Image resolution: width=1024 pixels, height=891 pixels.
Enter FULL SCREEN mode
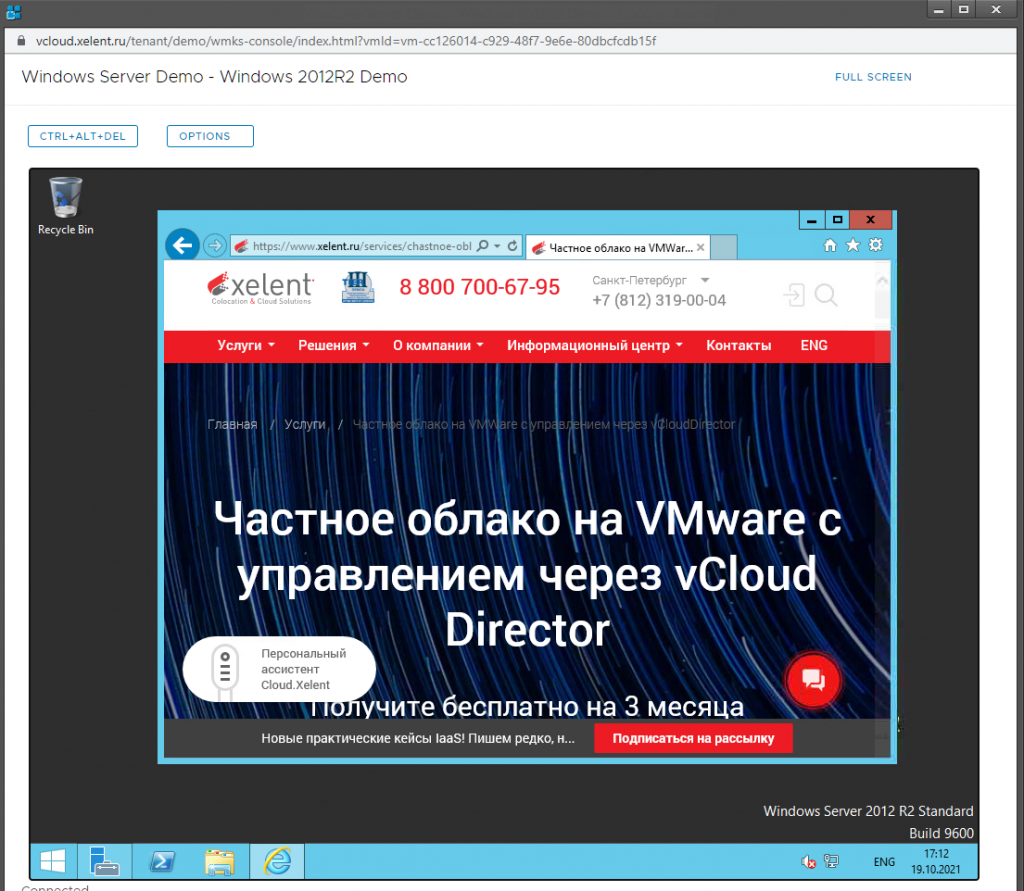point(873,77)
